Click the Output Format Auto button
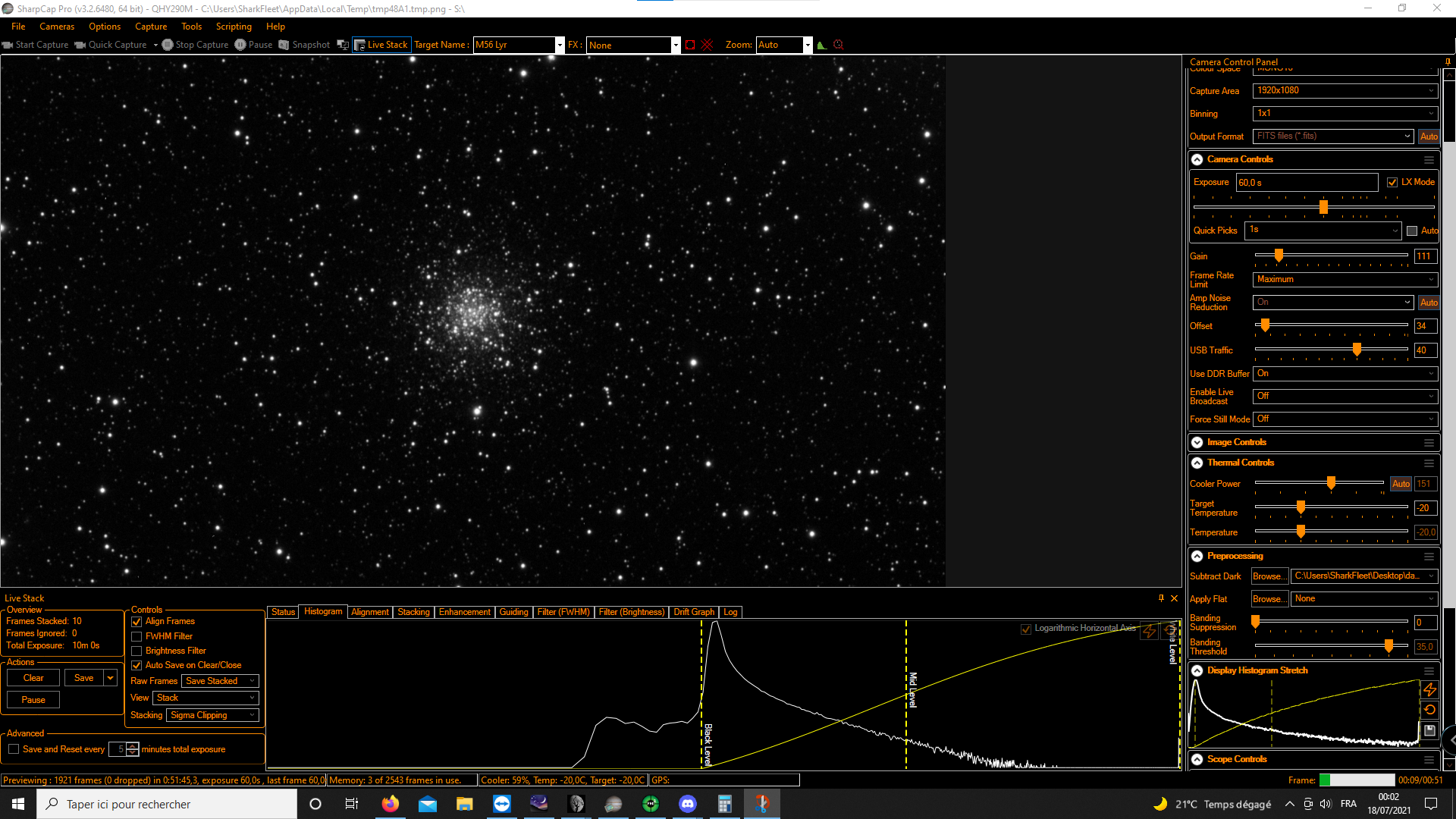1456x819 pixels. click(1429, 136)
